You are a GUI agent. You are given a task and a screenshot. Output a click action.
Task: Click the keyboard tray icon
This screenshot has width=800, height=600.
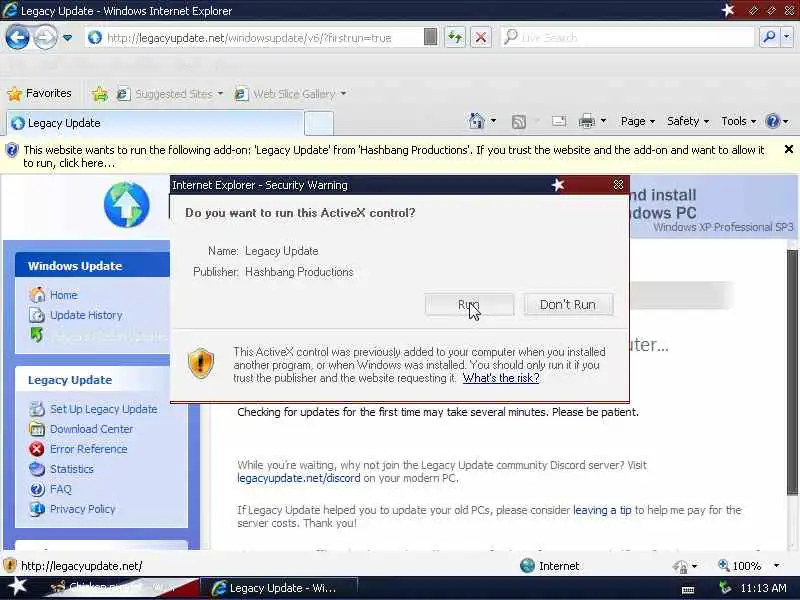coord(688,589)
